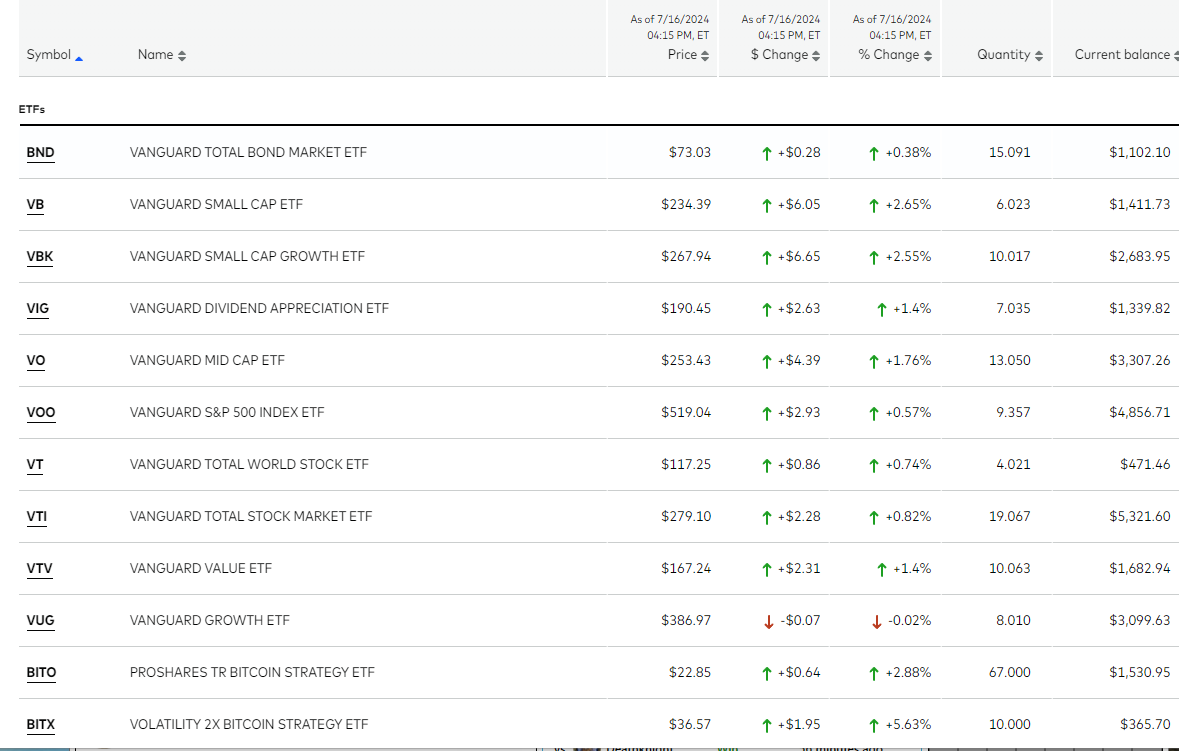
Task: Click the VTI balance $5,321.60
Action: tap(1140, 516)
